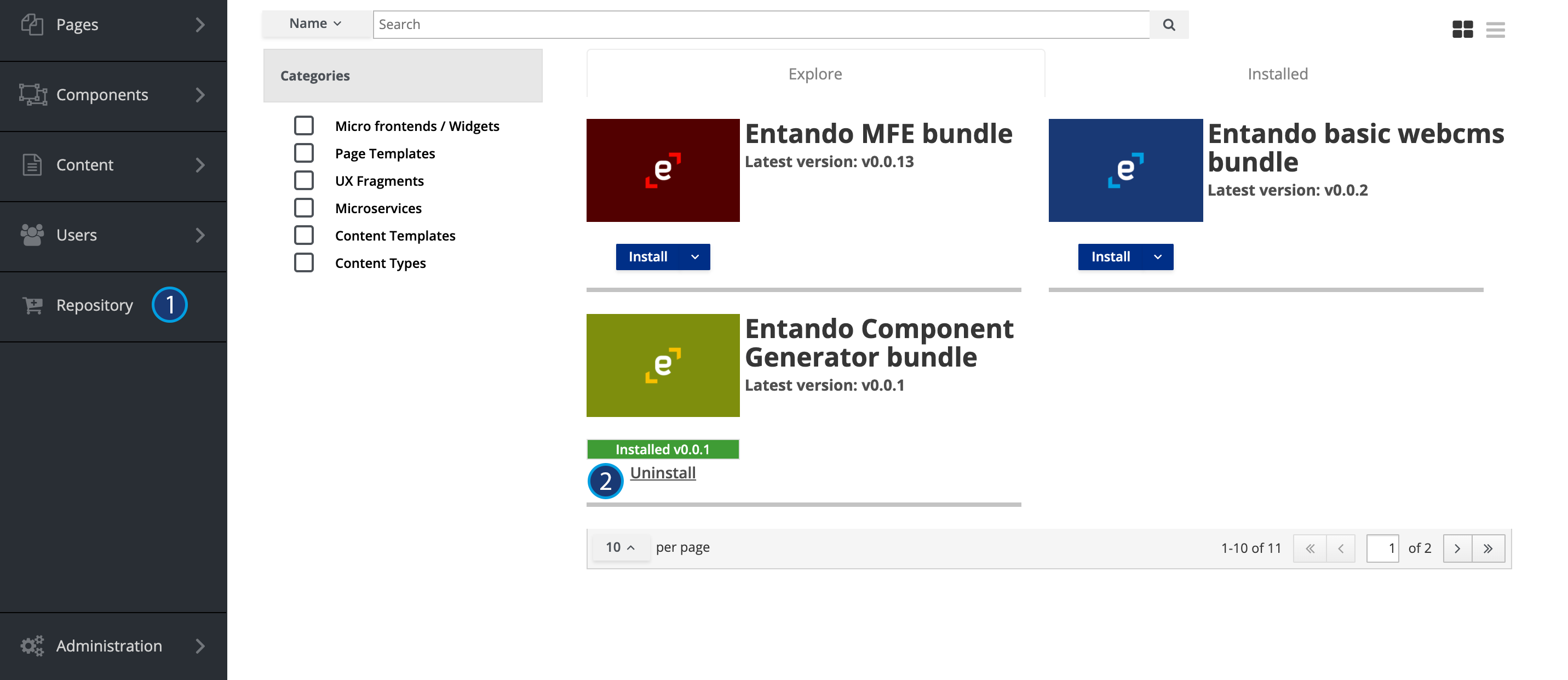Switch to grid view icon
This screenshot has height=680, width=1568.
1462,29
